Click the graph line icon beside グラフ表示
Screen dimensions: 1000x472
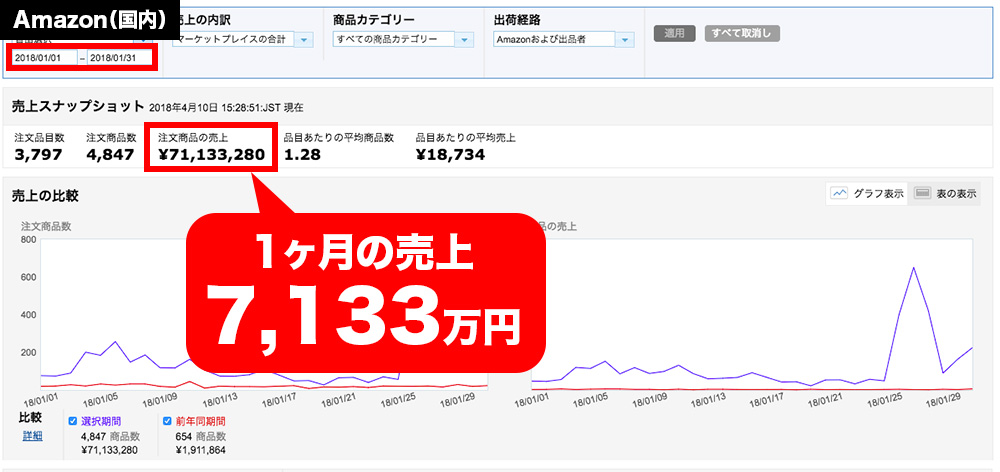pyautogui.click(x=839, y=194)
